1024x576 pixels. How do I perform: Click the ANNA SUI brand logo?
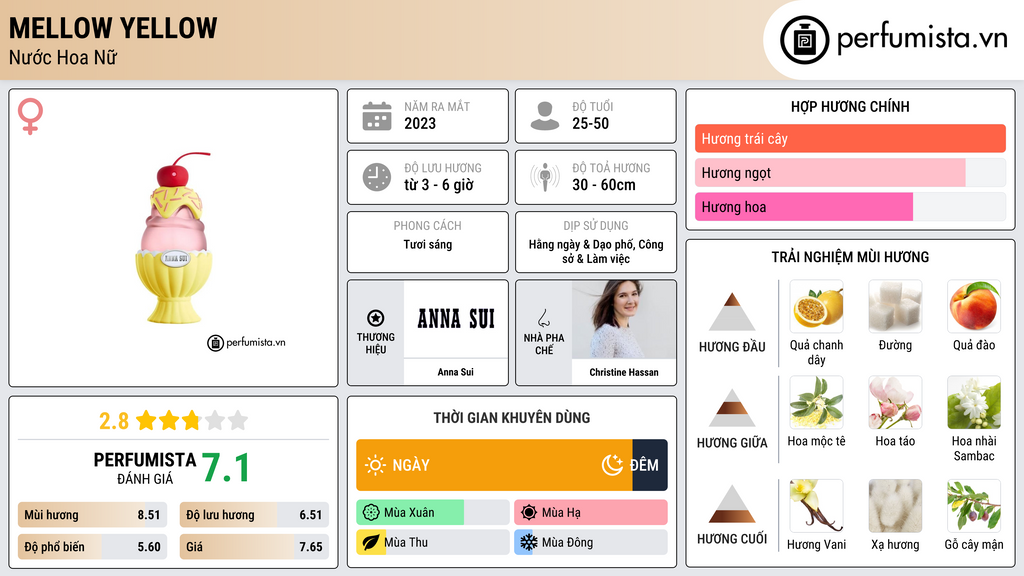click(456, 319)
